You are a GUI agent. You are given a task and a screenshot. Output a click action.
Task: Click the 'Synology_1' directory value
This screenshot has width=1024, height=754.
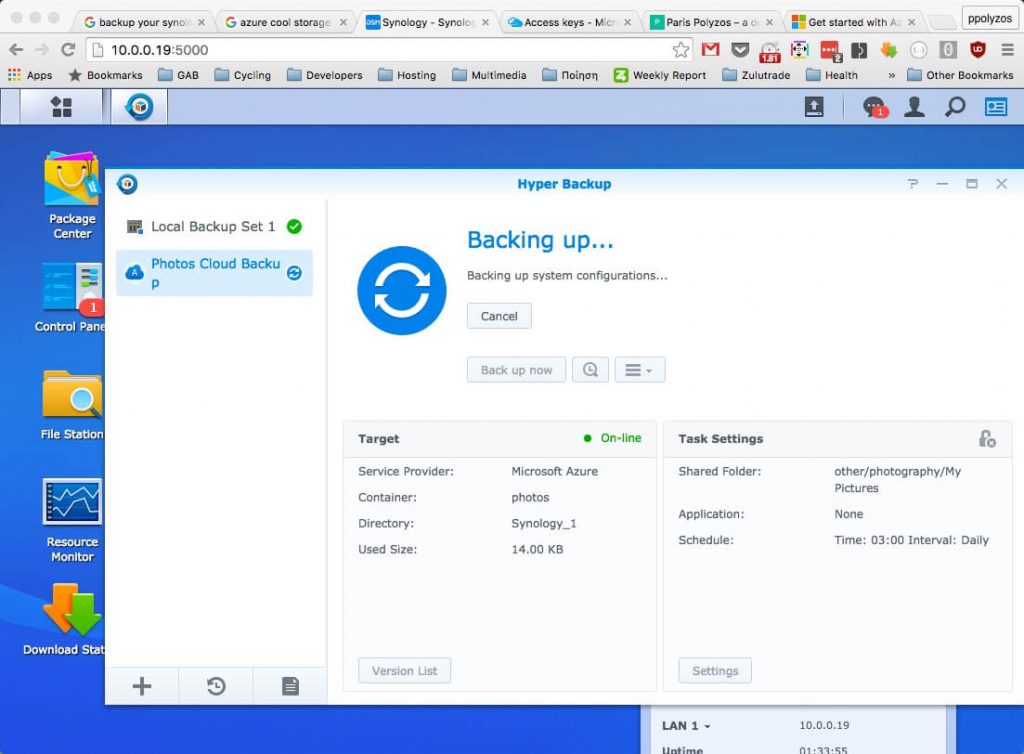click(x=543, y=524)
